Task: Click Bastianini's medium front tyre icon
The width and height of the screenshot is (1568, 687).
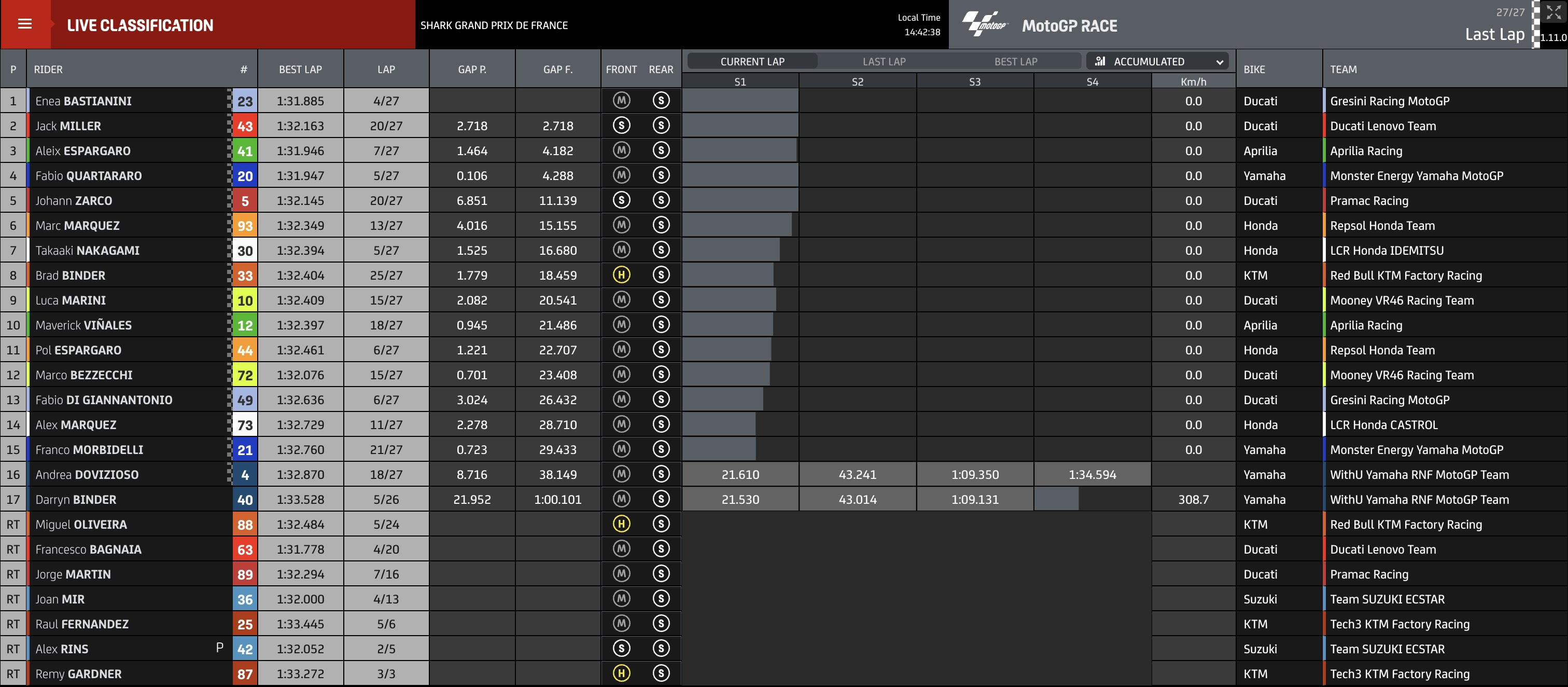Action: tap(621, 101)
